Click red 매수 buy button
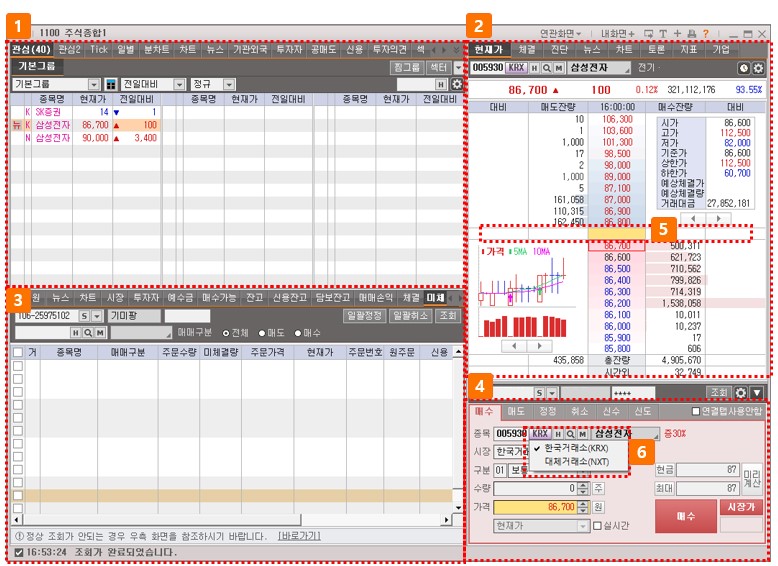This screenshot has height=566, width=778. pyautogui.click(x=686, y=516)
